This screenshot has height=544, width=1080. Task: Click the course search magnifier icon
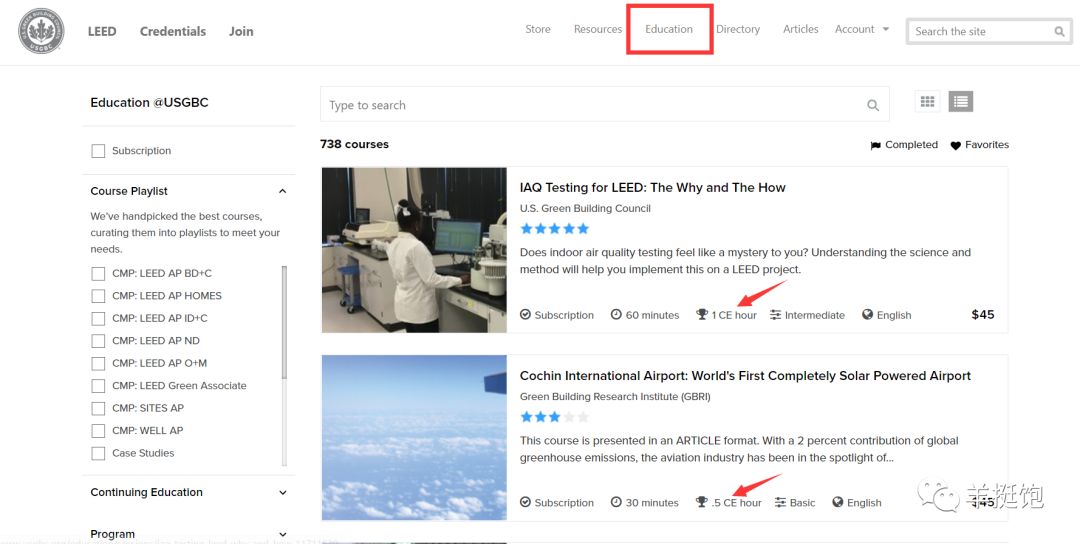coord(872,105)
